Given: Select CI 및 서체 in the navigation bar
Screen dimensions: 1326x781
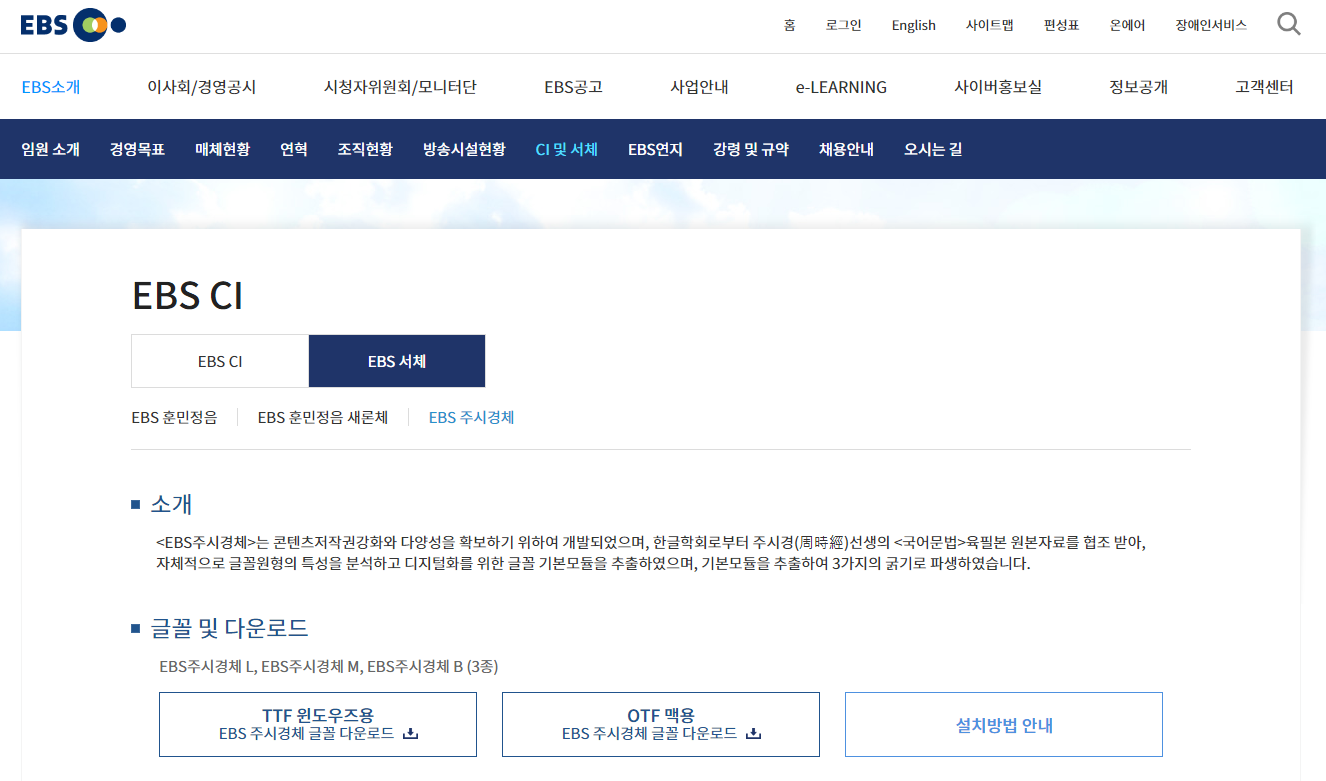Looking at the screenshot, I should [x=566, y=148].
